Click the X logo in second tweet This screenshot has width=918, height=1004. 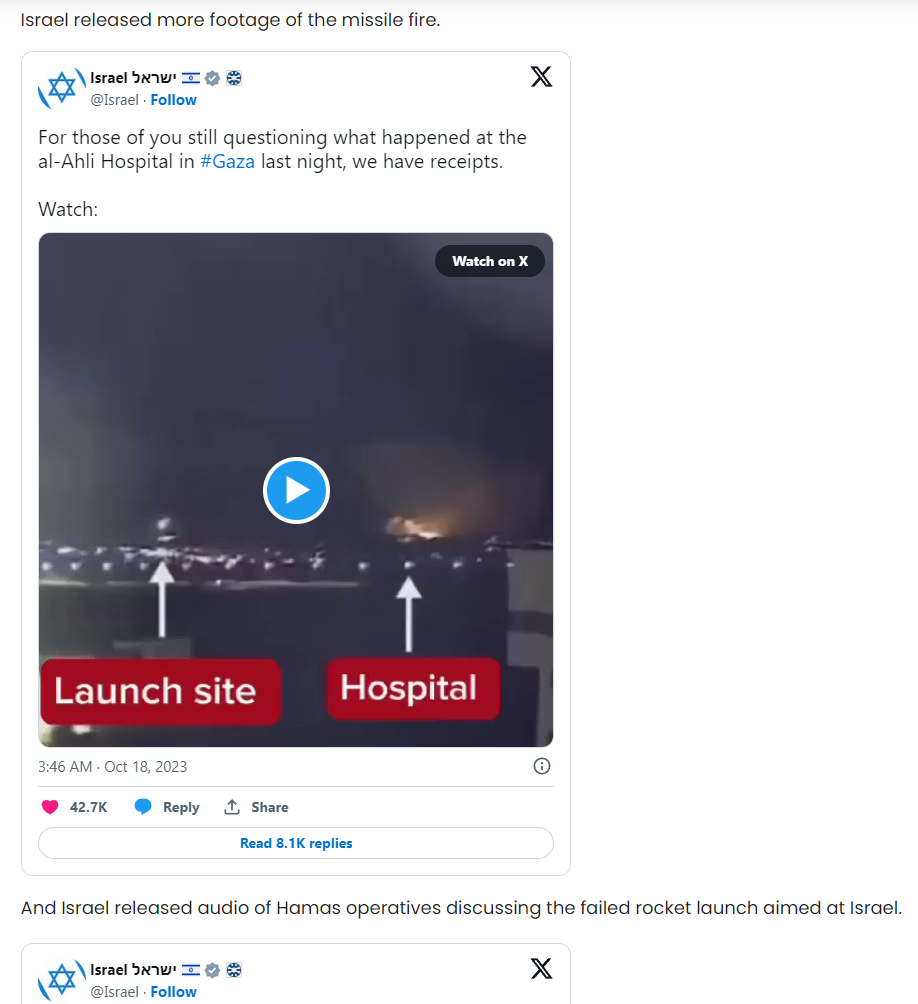point(541,969)
